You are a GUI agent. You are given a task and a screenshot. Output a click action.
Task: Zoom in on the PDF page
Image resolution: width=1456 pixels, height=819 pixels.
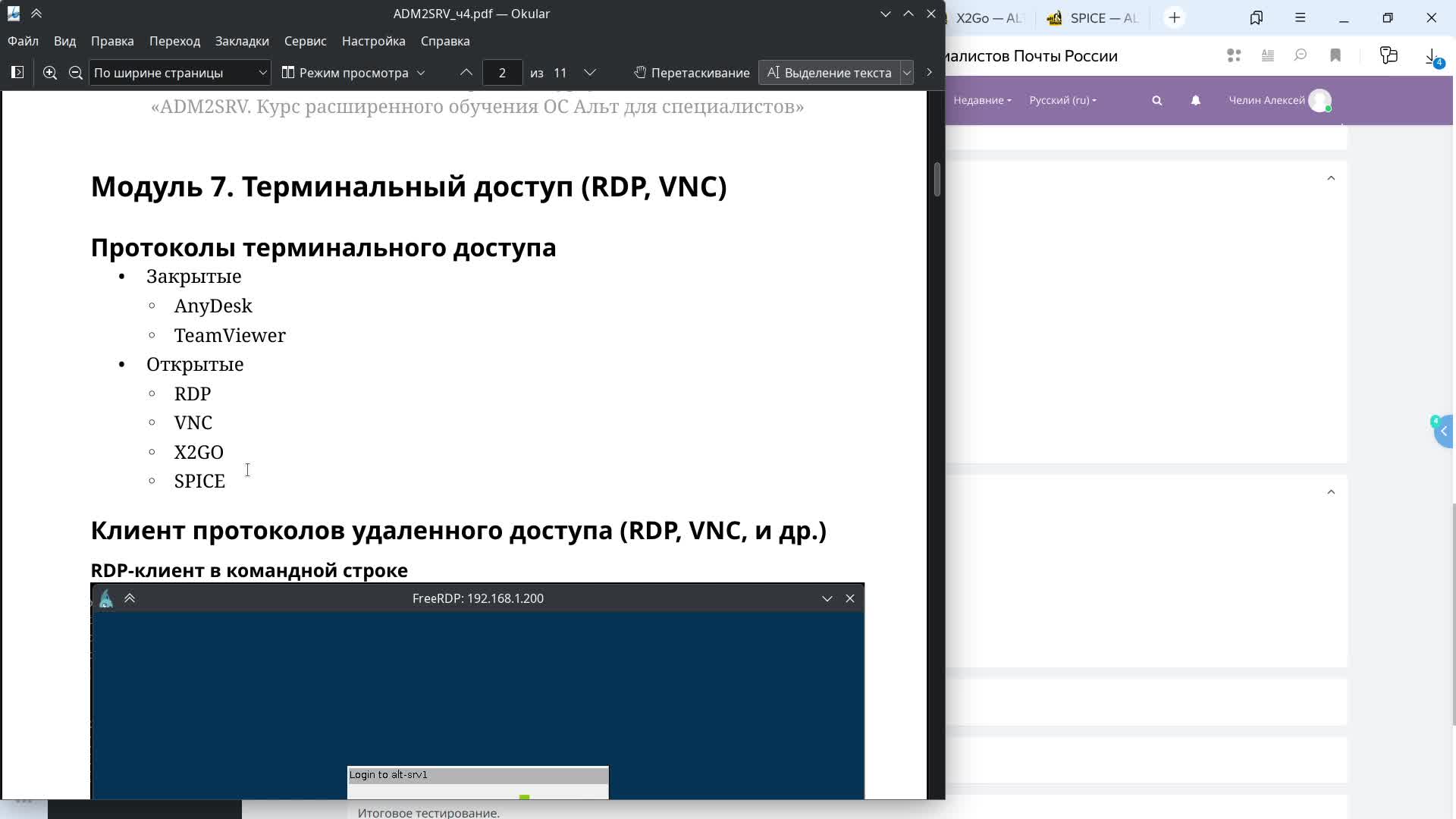[50, 73]
